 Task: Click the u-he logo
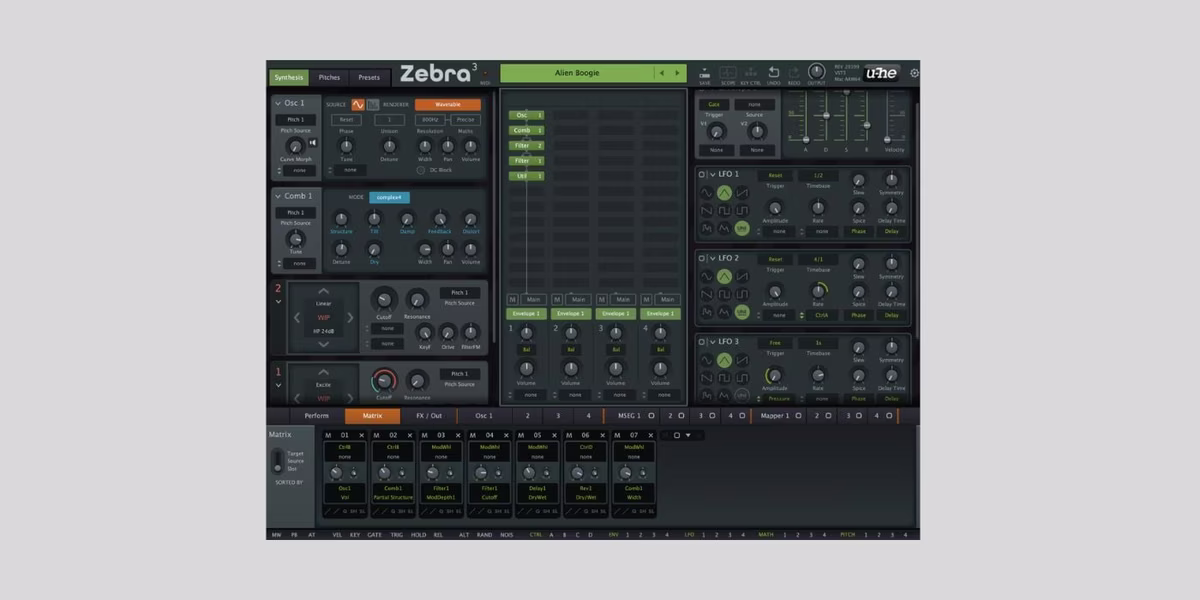pyautogui.click(x=881, y=73)
